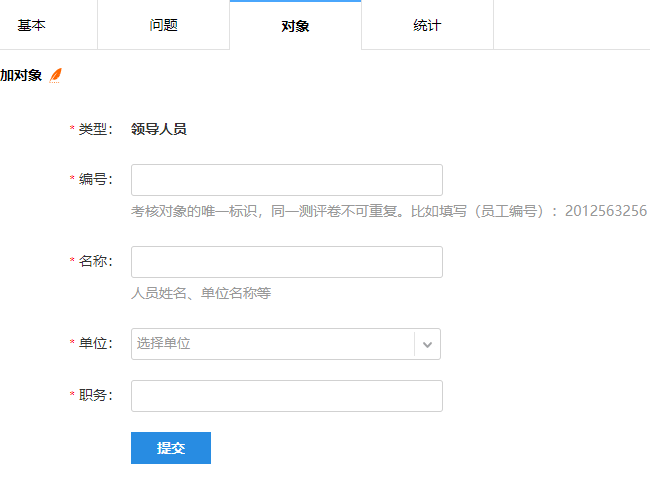650x488 pixels.
Task: Click into the 名称 text box
Action: pyautogui.click(x=287, y=262)
